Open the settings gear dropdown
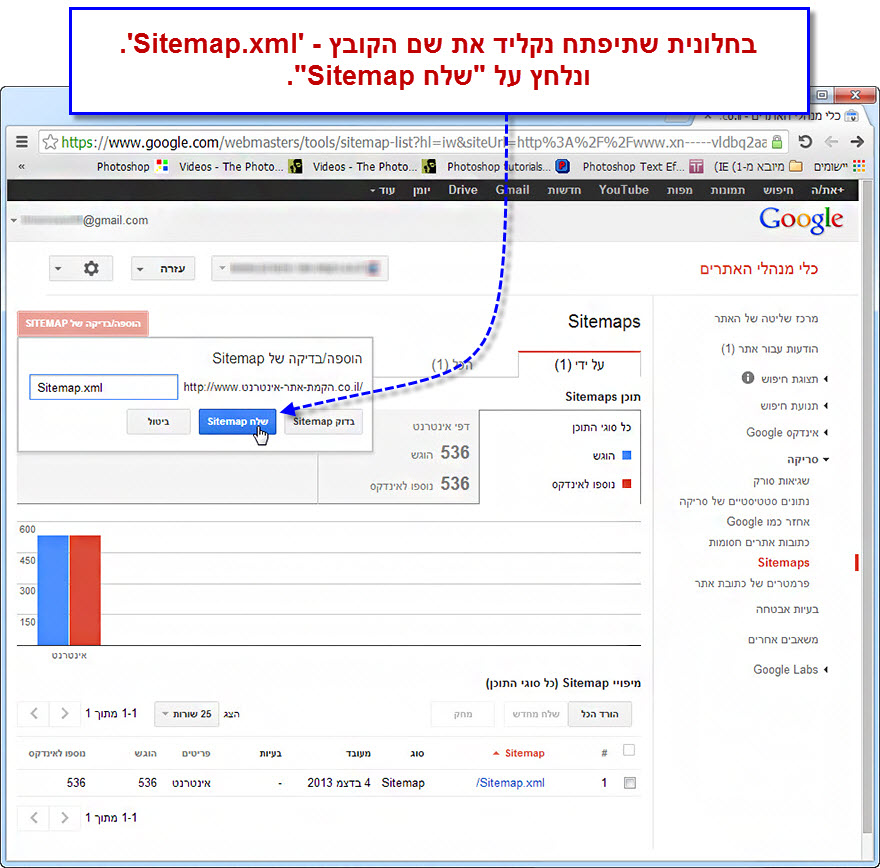The height and width of the screenshot is (868, 880). (x=80, y=268)
